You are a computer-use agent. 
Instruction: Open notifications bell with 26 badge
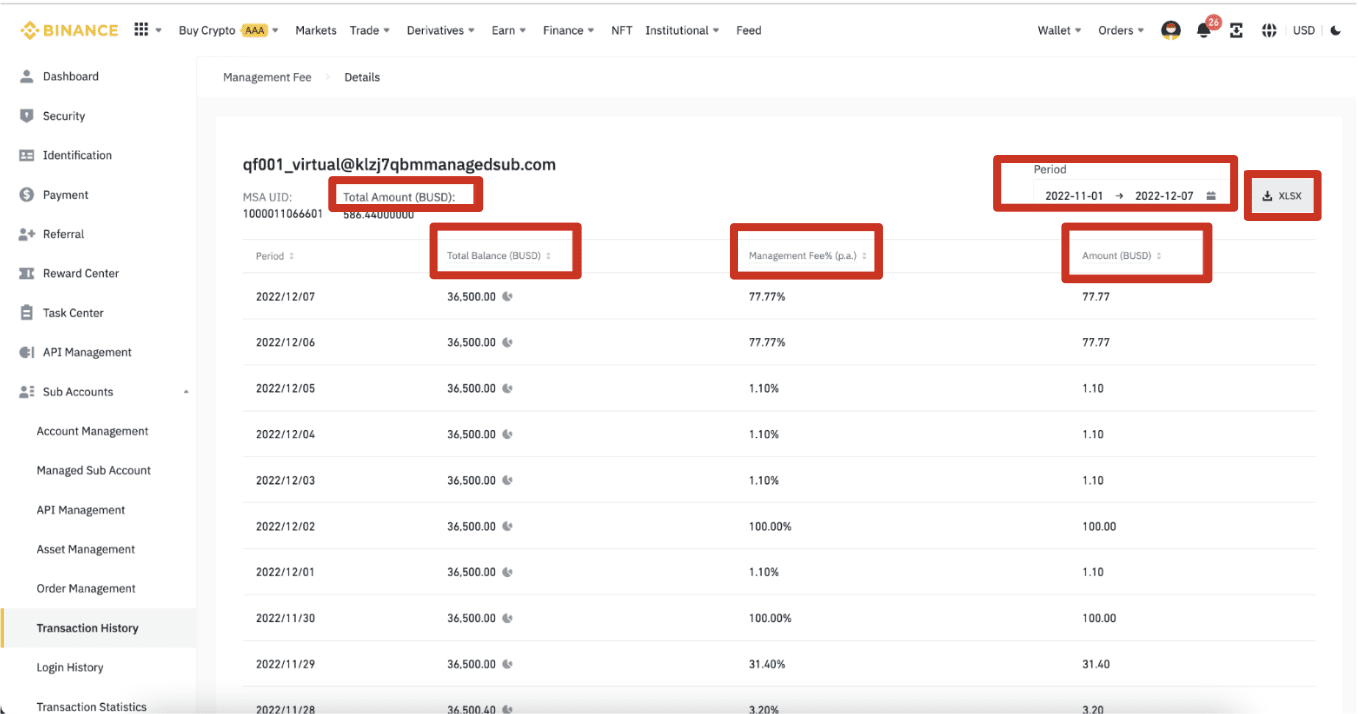(1204, 31)
